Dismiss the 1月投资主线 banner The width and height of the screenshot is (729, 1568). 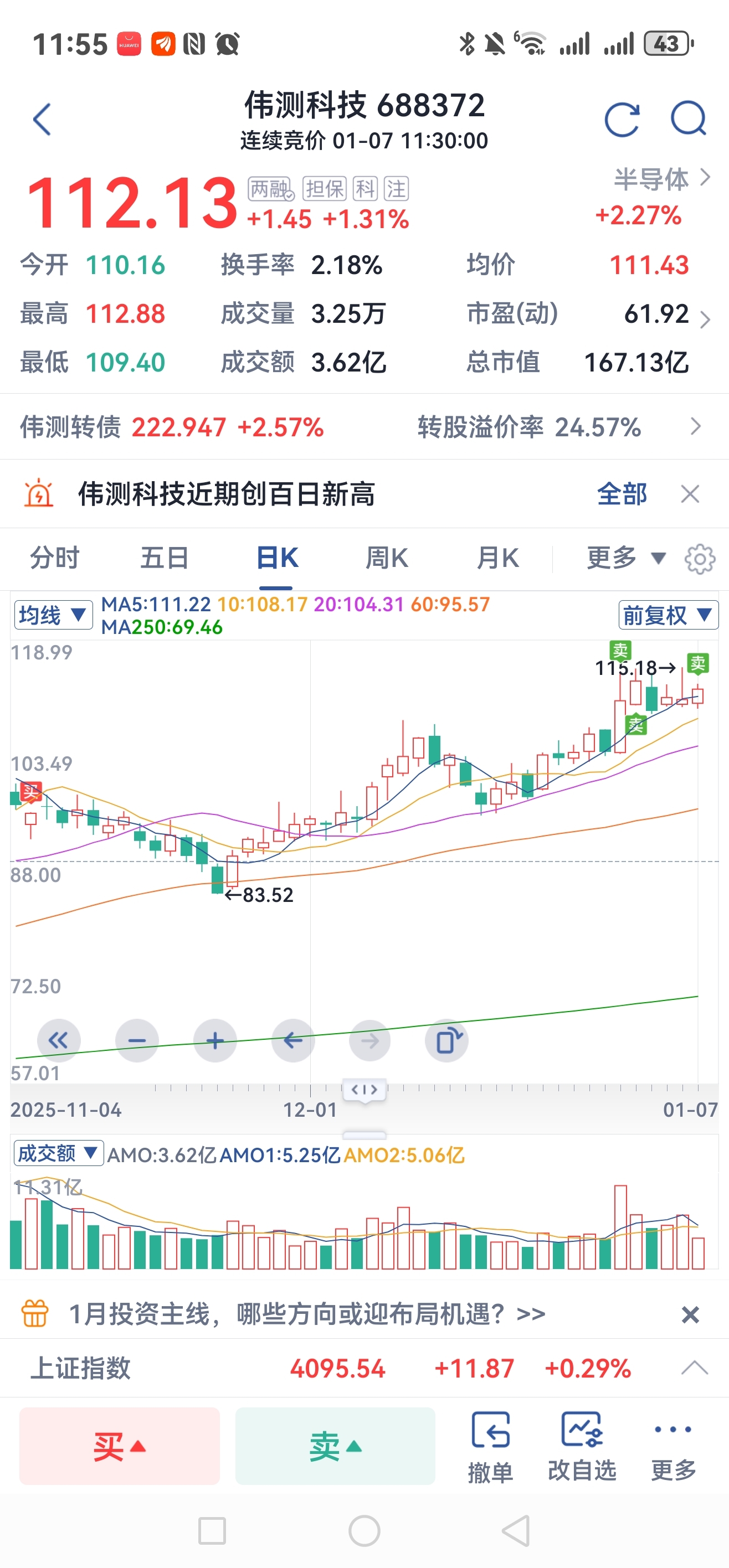coord(690,1315)
